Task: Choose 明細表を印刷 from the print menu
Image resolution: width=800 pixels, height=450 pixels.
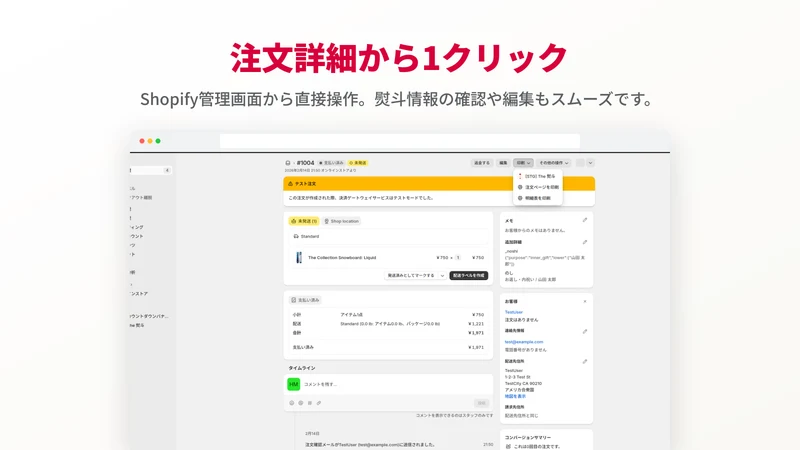Action: [x=537, y=198]
